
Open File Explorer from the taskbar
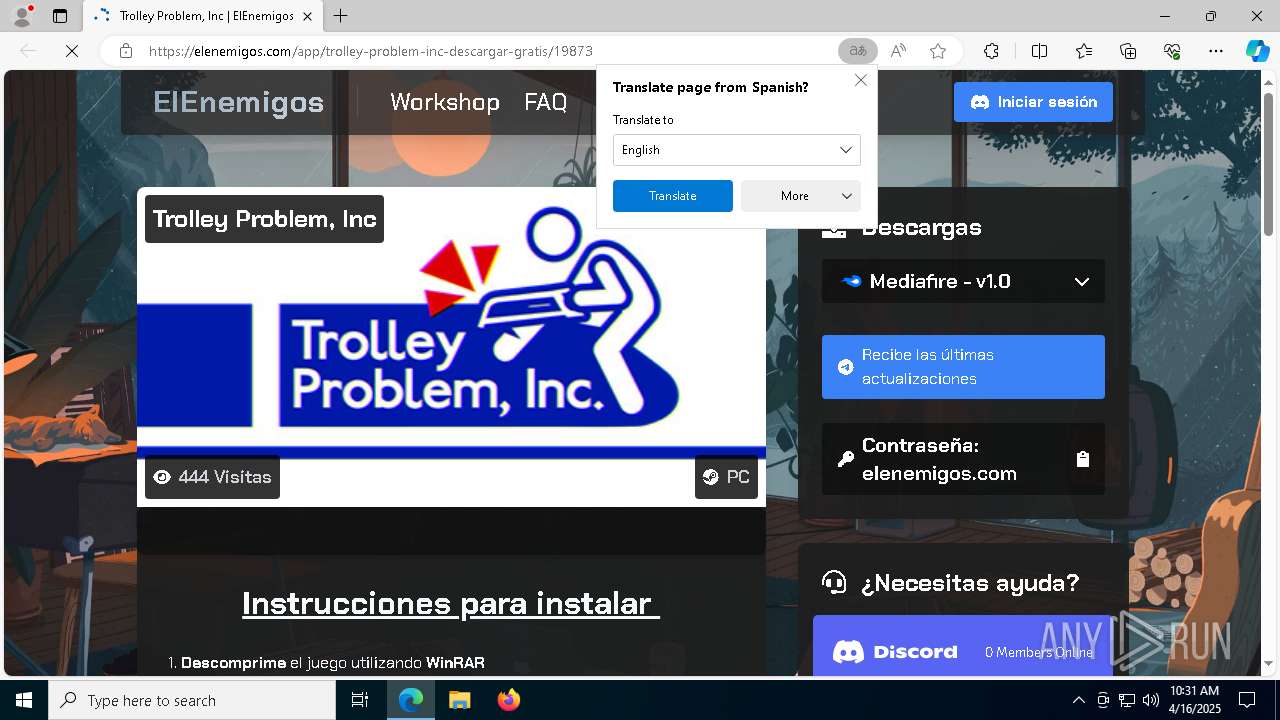[459, 700]
